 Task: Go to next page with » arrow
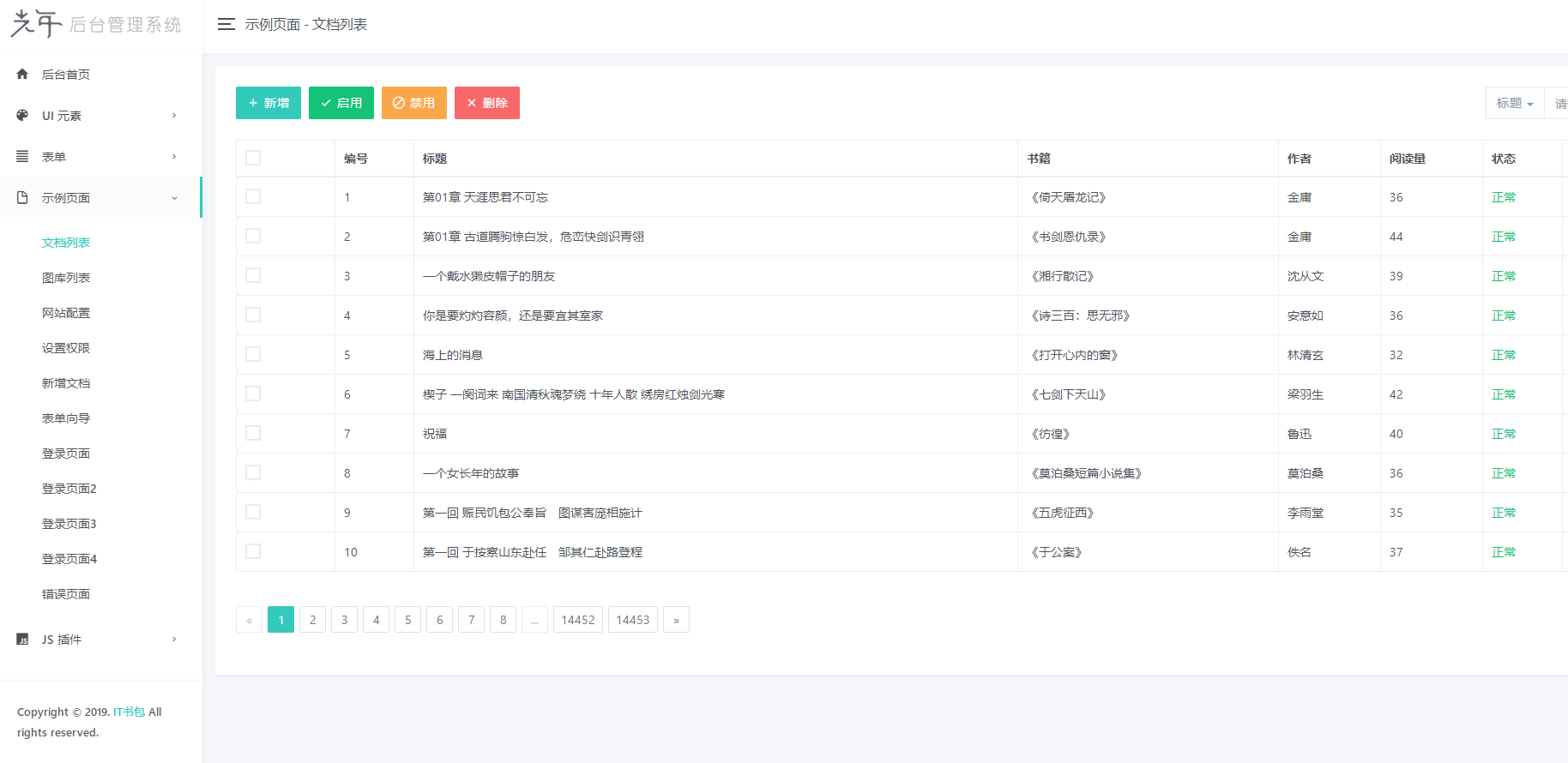676,620
